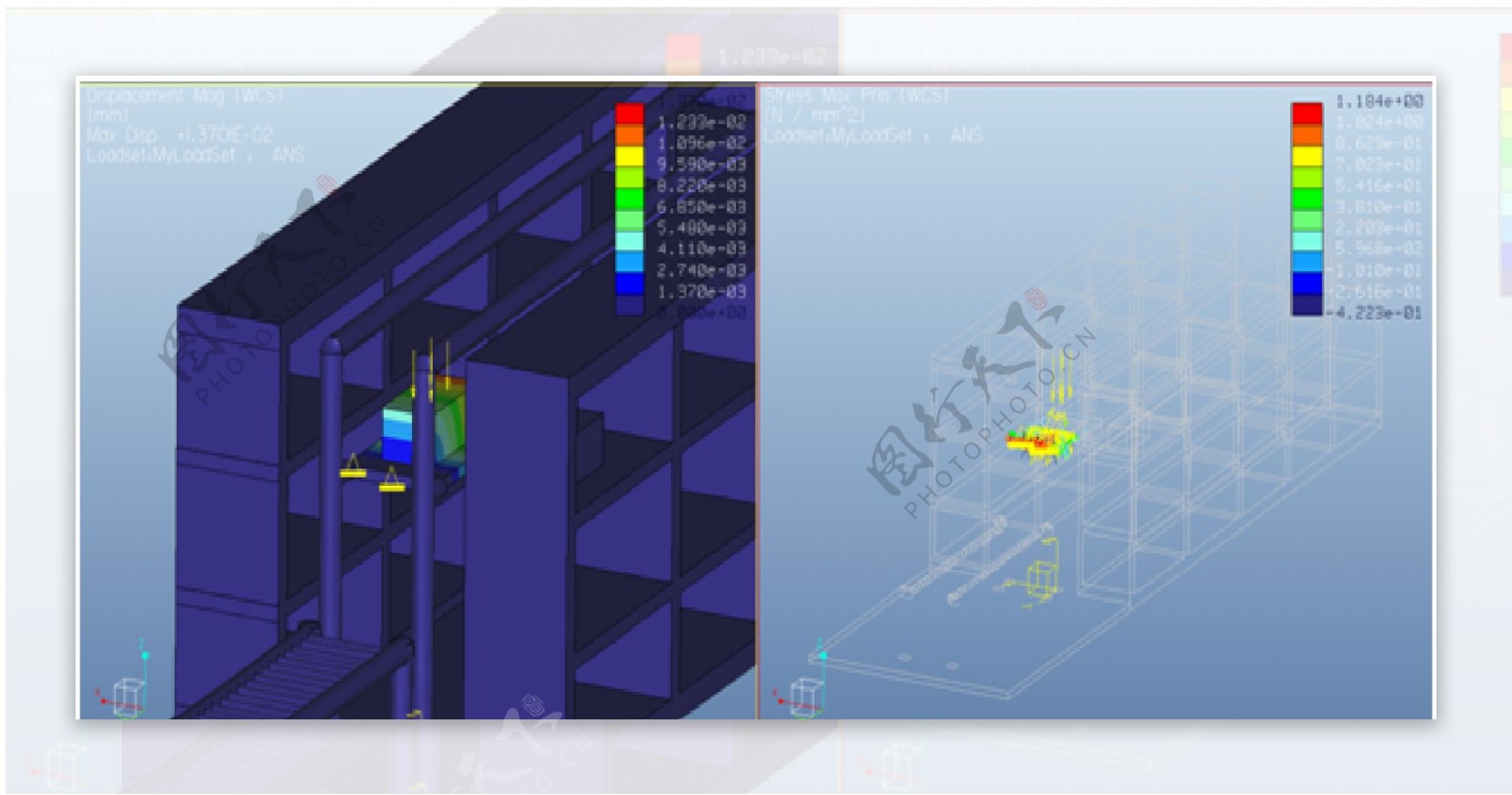Screen dimensions: 1512x795
Task: Click the LoadSet:MyLoadSet label in stress view
Action: pyautogui.click(x=873, y=136)
